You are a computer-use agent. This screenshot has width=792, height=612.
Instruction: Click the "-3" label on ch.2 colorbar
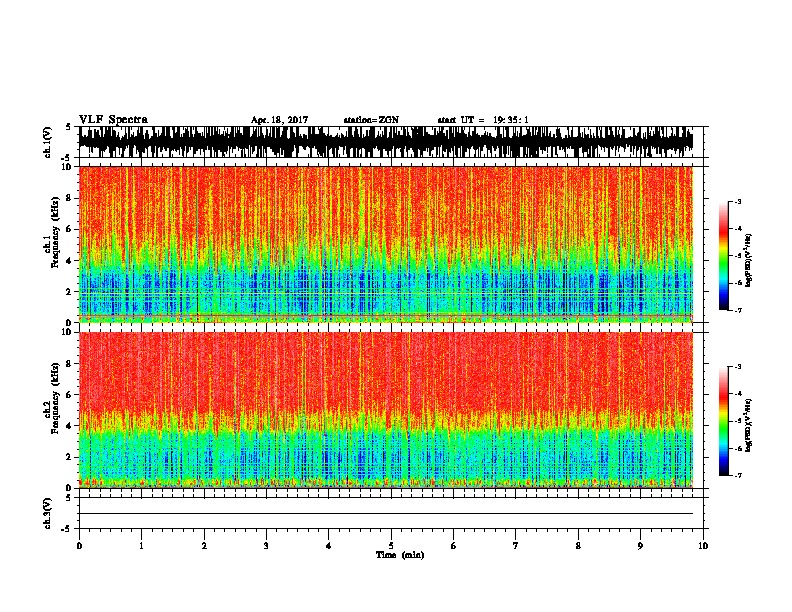coord(737,367)
